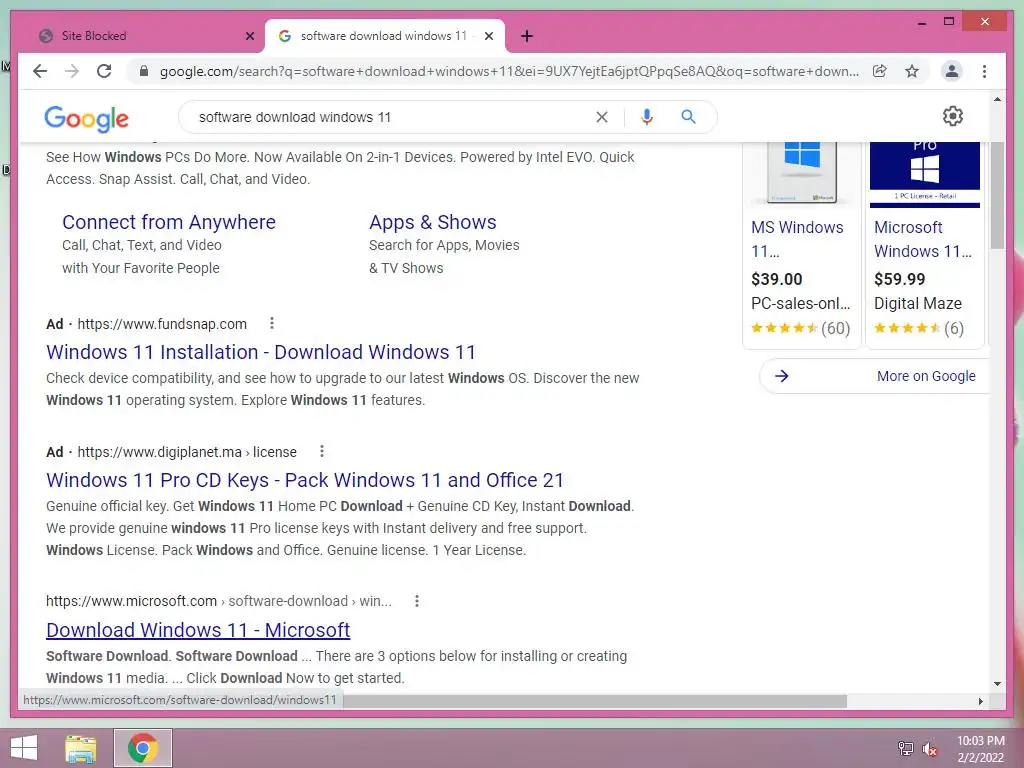Click the address bar URL

click(x=509, y=71)
